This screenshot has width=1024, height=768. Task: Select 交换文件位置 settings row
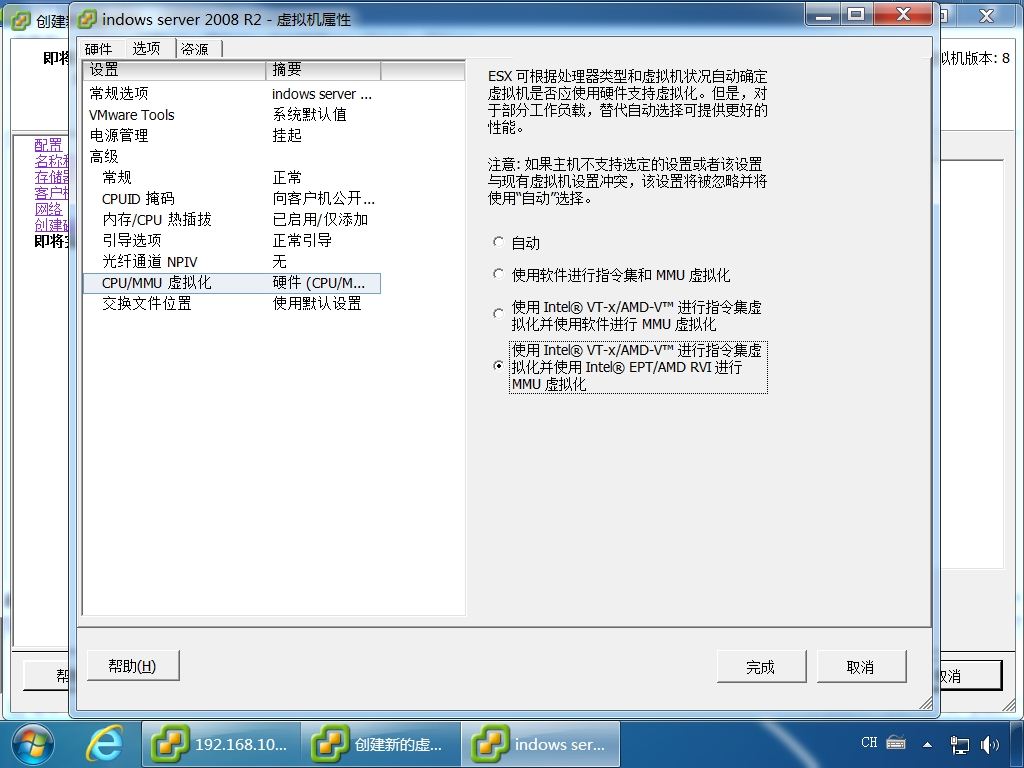(232, 303)
